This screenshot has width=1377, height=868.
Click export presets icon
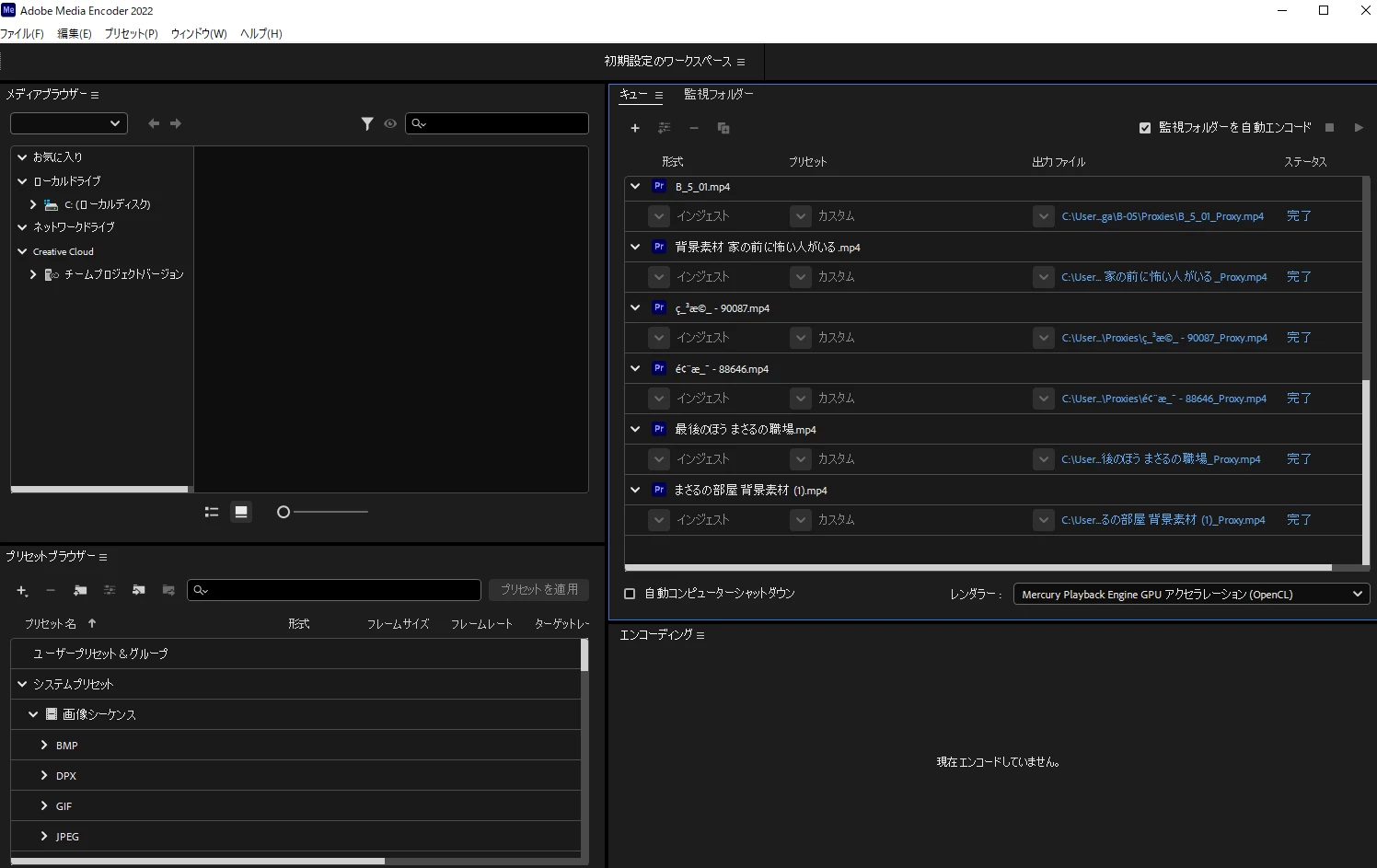point(168,590)
